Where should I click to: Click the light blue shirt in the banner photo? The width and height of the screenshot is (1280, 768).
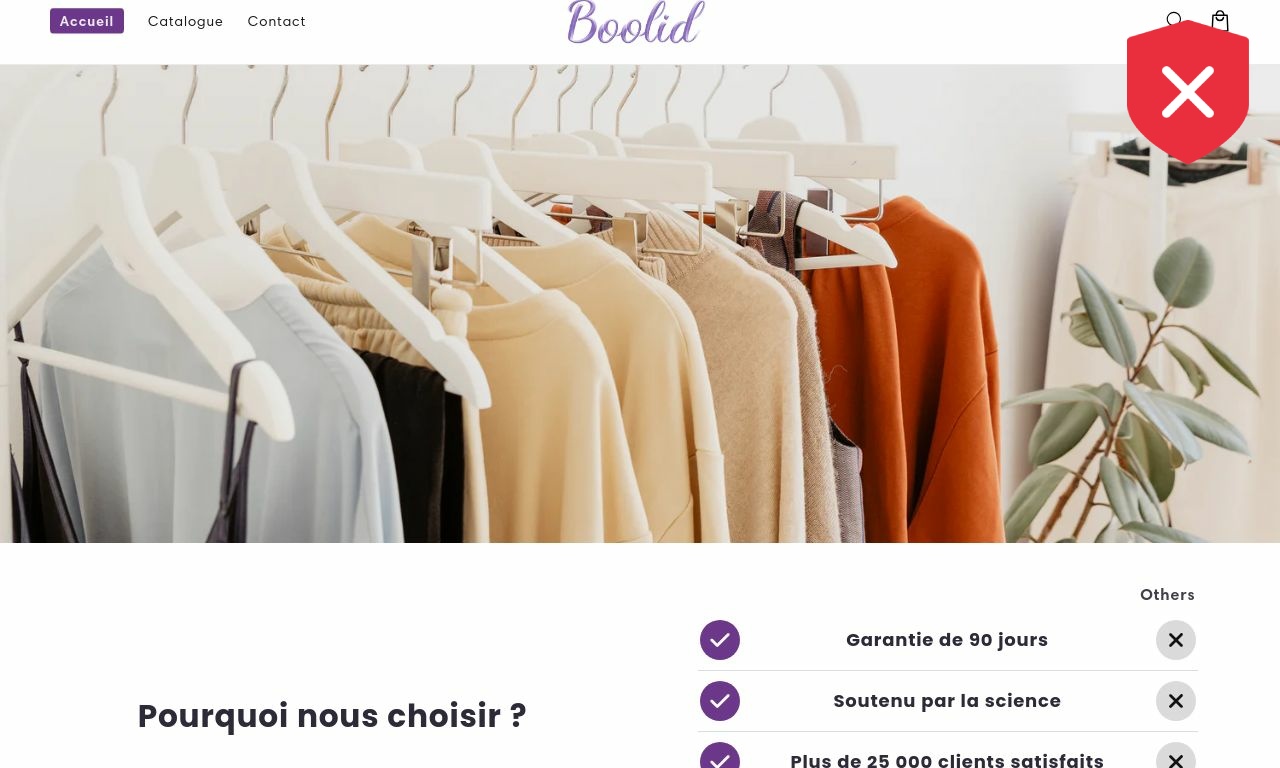200,400
